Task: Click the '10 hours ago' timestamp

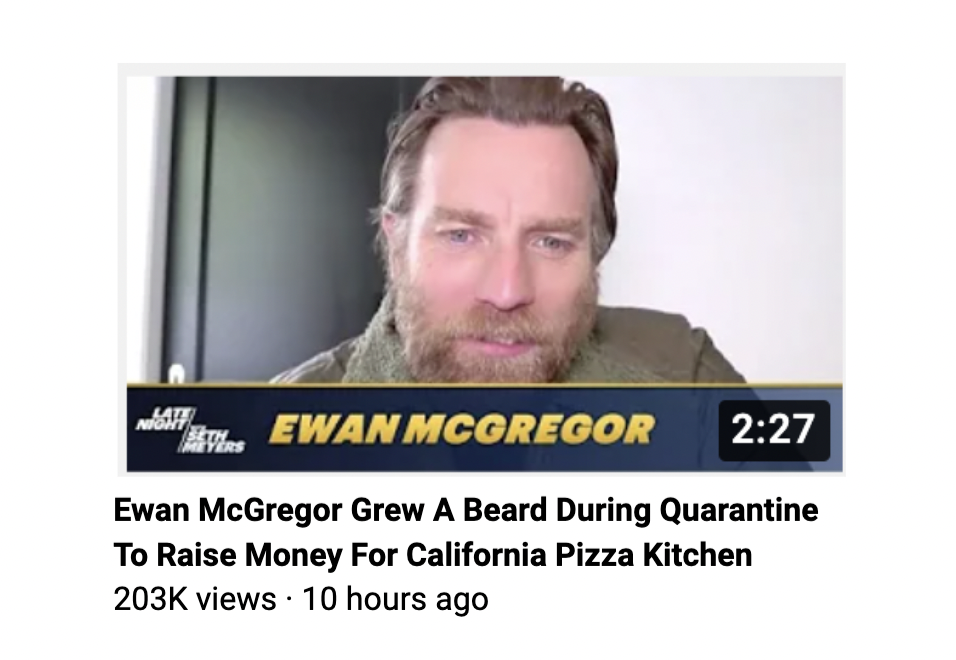Action: coord(396,599)
